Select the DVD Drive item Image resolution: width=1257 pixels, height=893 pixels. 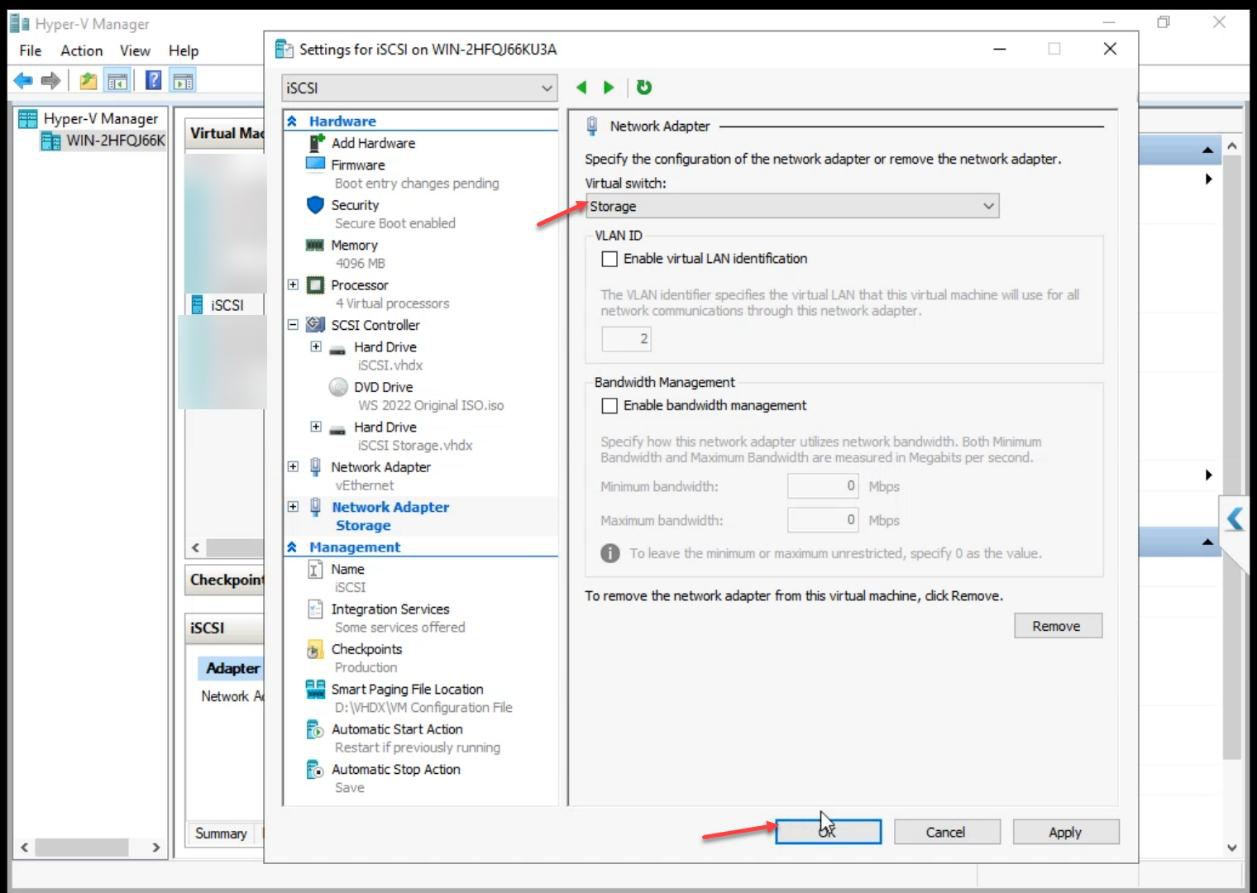pos(383,387)
